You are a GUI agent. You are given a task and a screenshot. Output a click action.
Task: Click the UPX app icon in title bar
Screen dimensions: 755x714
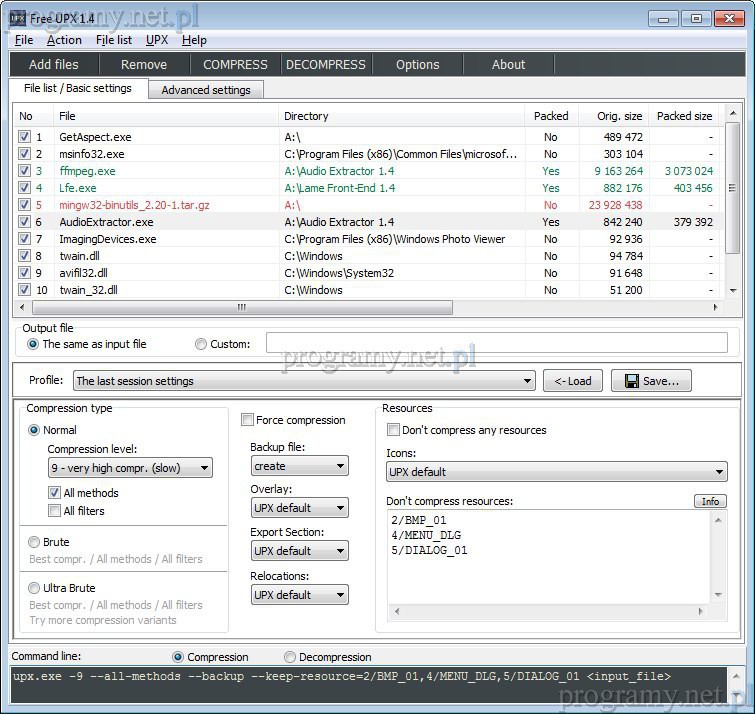[17, 18]
